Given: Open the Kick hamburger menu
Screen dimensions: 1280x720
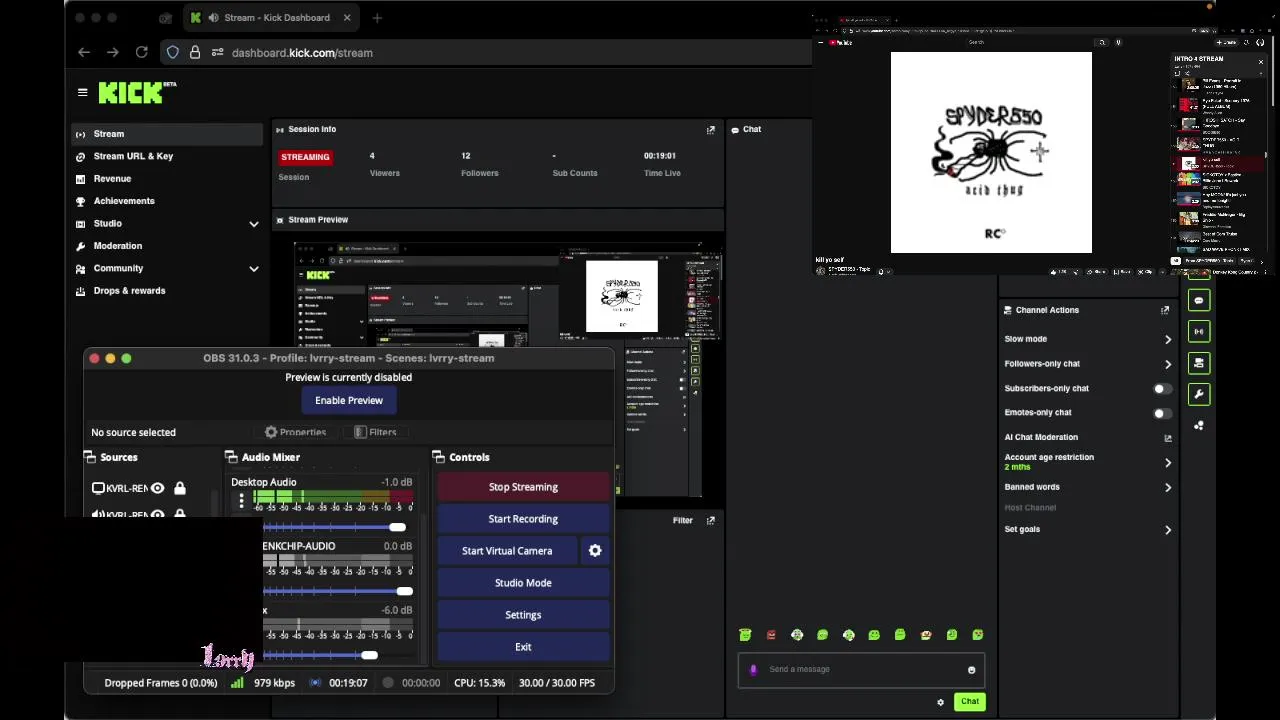Looking at the screenshot, I should click(x=82, y=92).
